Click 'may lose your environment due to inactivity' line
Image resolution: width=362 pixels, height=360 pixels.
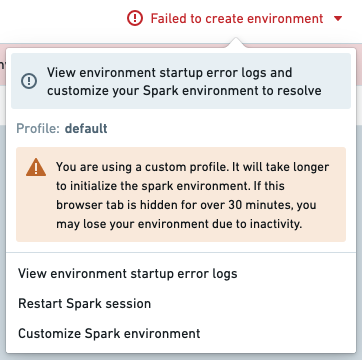click(179, 224)
